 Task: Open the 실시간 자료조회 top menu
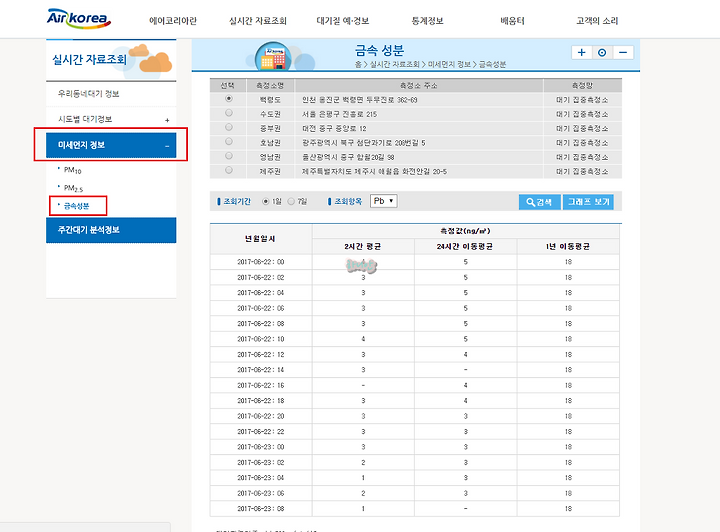(x=258, y=21)
